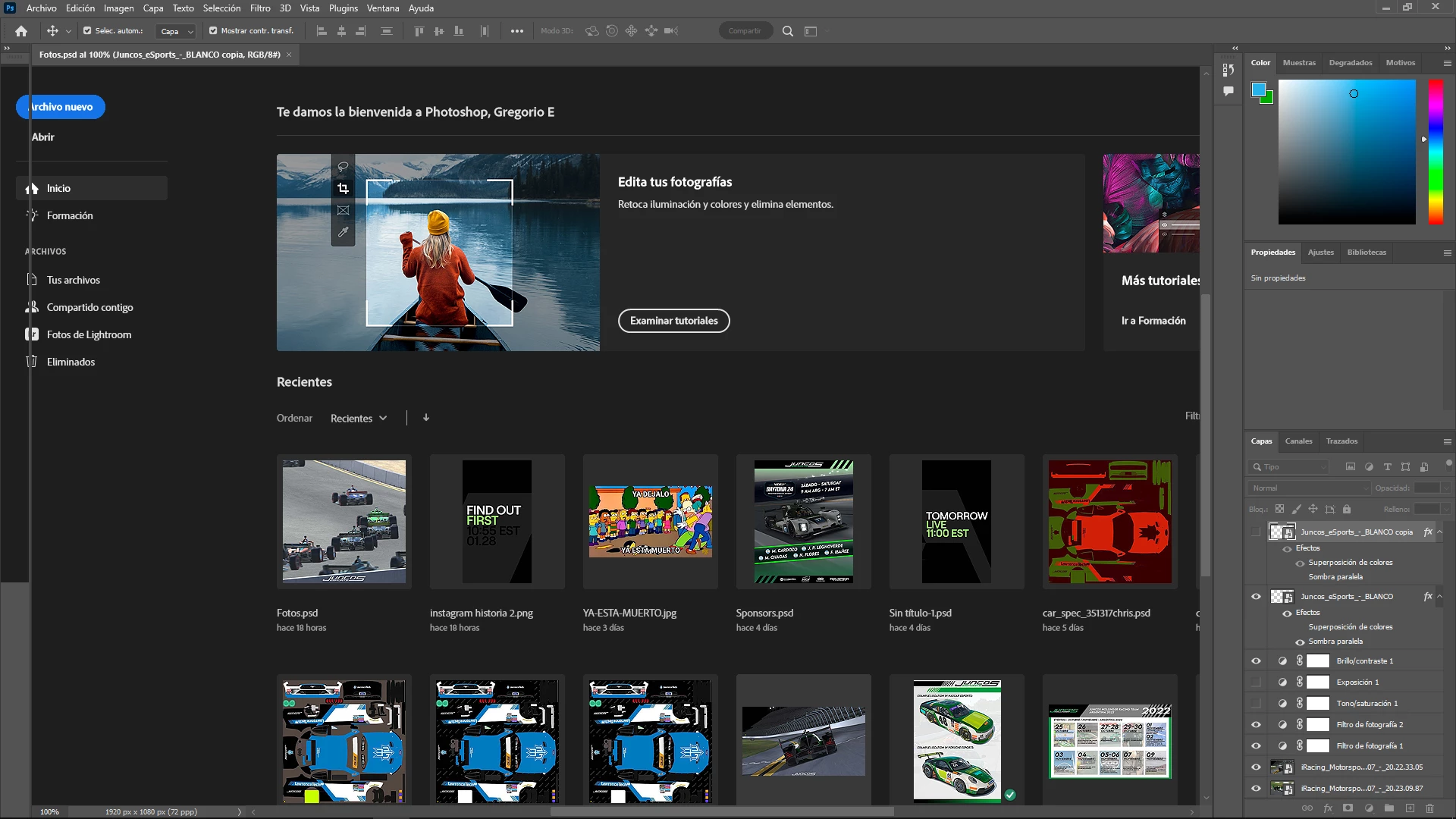The image size is (1456, 819).
Task: Click the sort direction arrow beside Recientes
Action: tap(426, 418)
